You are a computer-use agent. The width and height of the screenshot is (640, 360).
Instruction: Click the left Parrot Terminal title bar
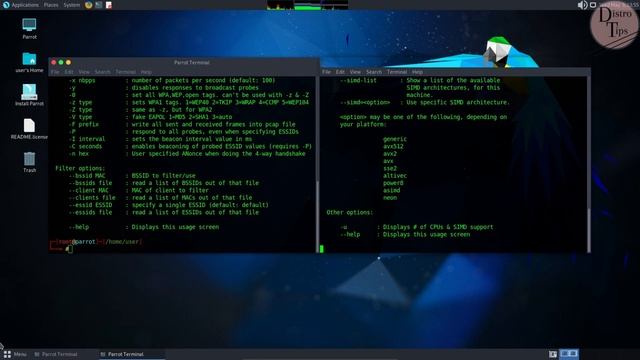click(x=192, y=62)
